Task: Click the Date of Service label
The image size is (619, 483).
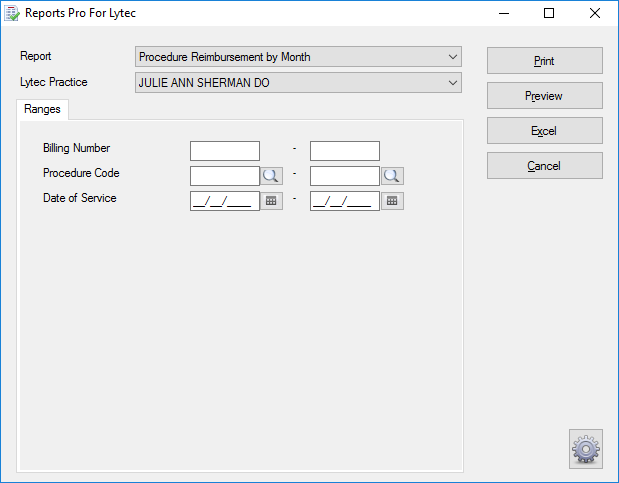Action: click(x=80, y=198)
